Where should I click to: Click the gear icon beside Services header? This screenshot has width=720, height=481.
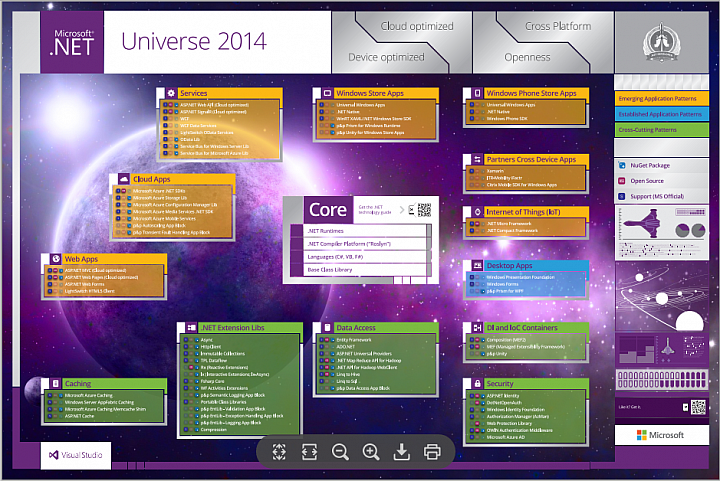pos(171,93)
